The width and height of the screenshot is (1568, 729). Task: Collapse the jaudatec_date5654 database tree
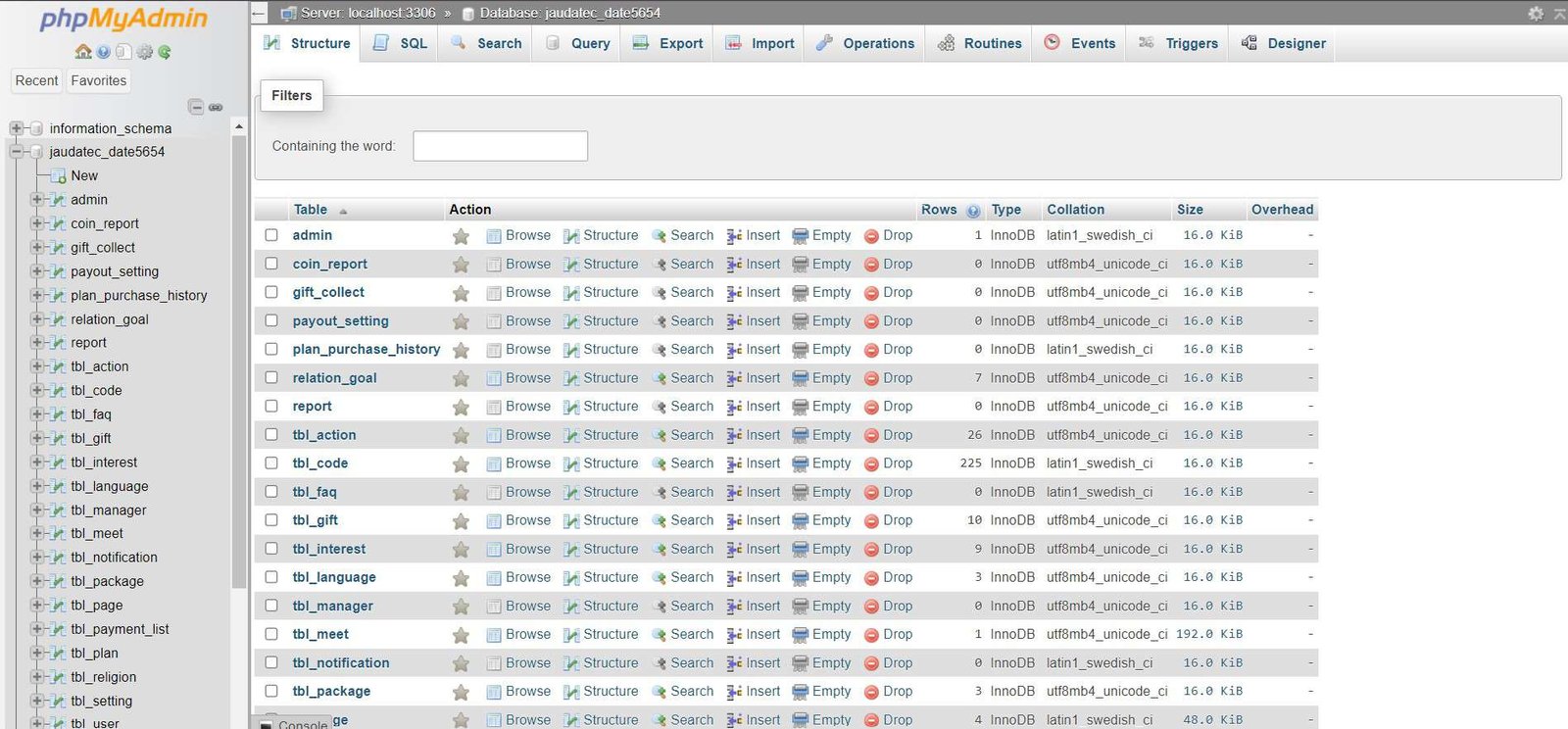point(16,152)
